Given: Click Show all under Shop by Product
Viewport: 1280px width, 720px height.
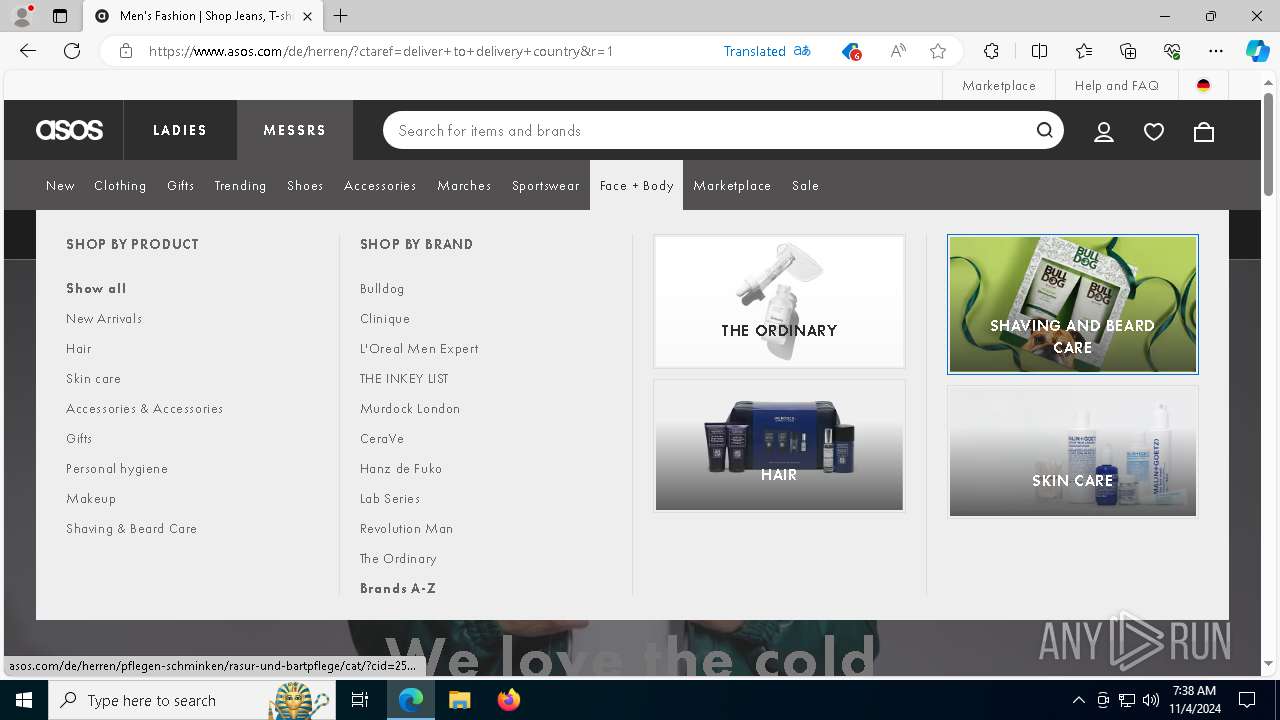Looking at the screenshot, I should click(96, 288).
